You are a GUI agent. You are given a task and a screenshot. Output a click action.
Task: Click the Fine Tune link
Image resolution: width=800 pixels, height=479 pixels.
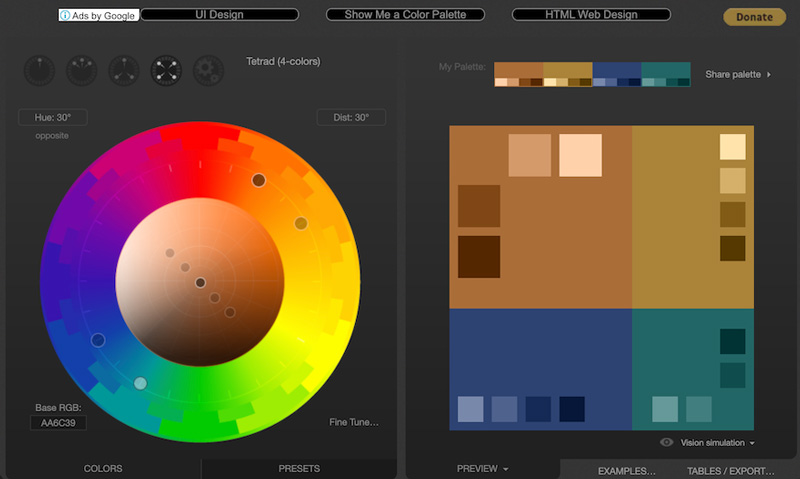coord(354,422)
